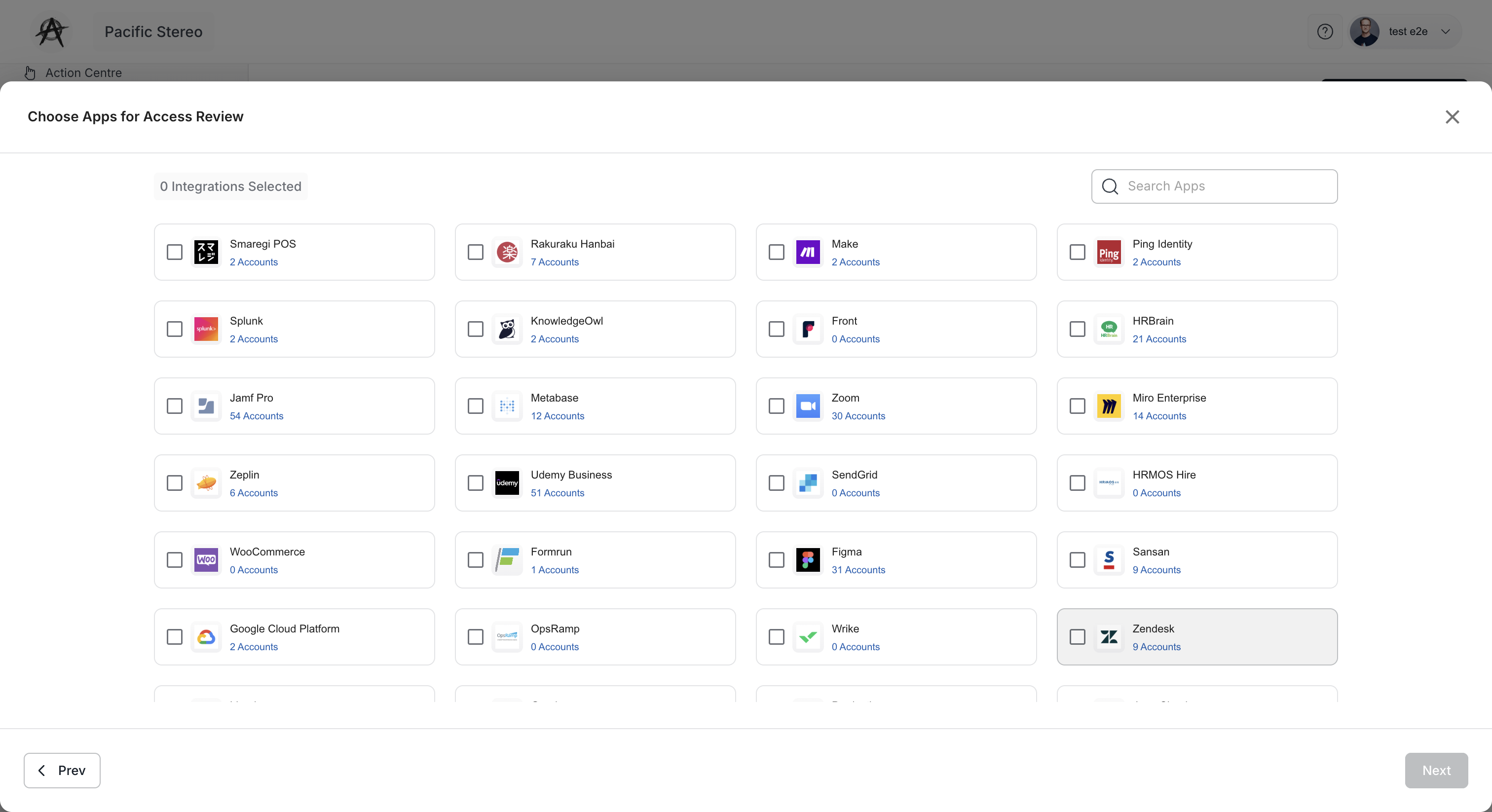Open help via question mark icon
1492x812 pixels.
click(x=1325, y=31)
